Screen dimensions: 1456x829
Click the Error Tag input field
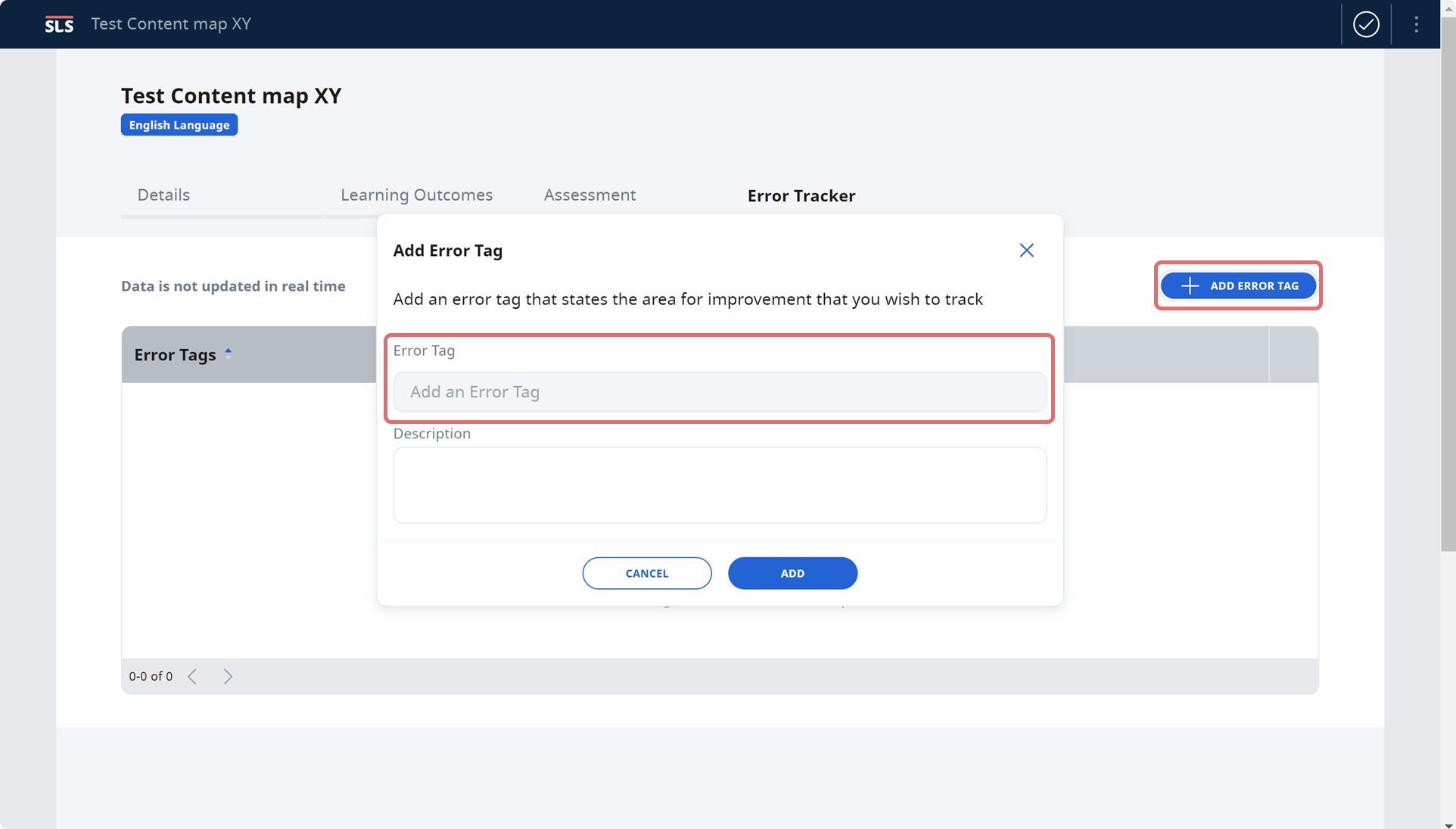coord(720,391)
